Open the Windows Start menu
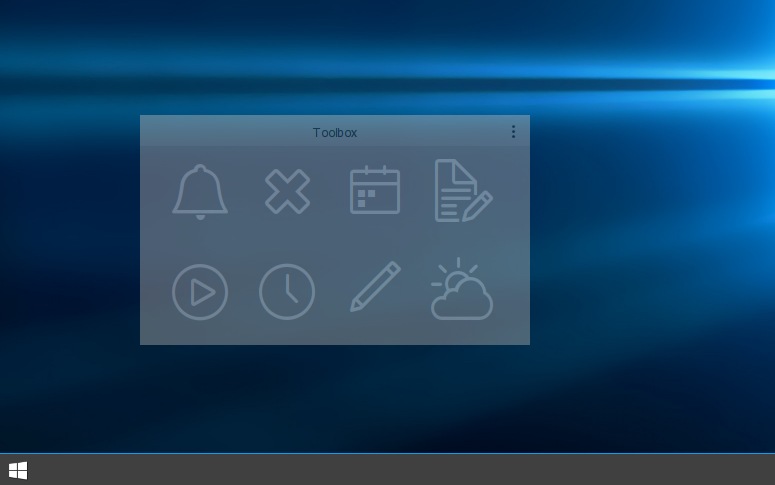775x485 pixels. [18, 470]
